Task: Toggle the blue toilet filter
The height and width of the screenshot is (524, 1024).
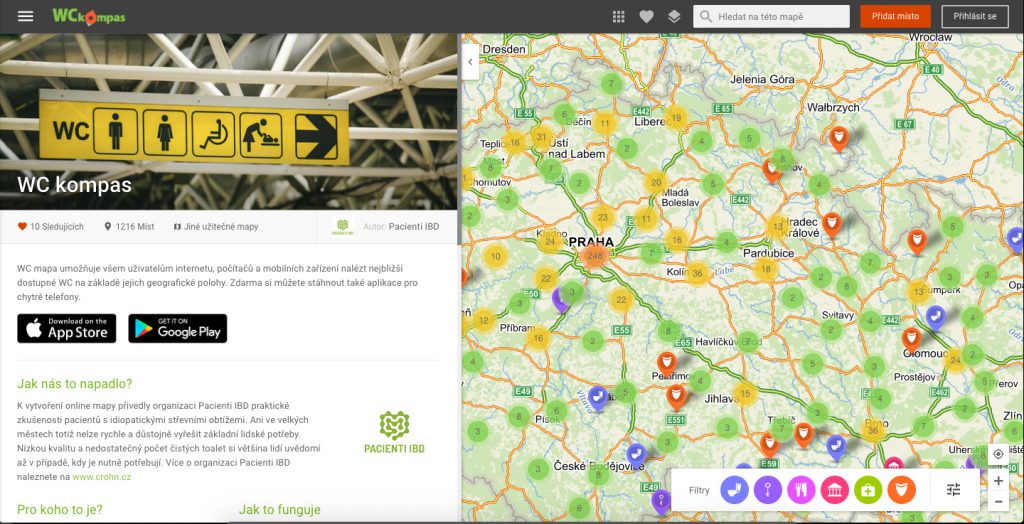Action: pyautogui.click(x=735, y=489)
